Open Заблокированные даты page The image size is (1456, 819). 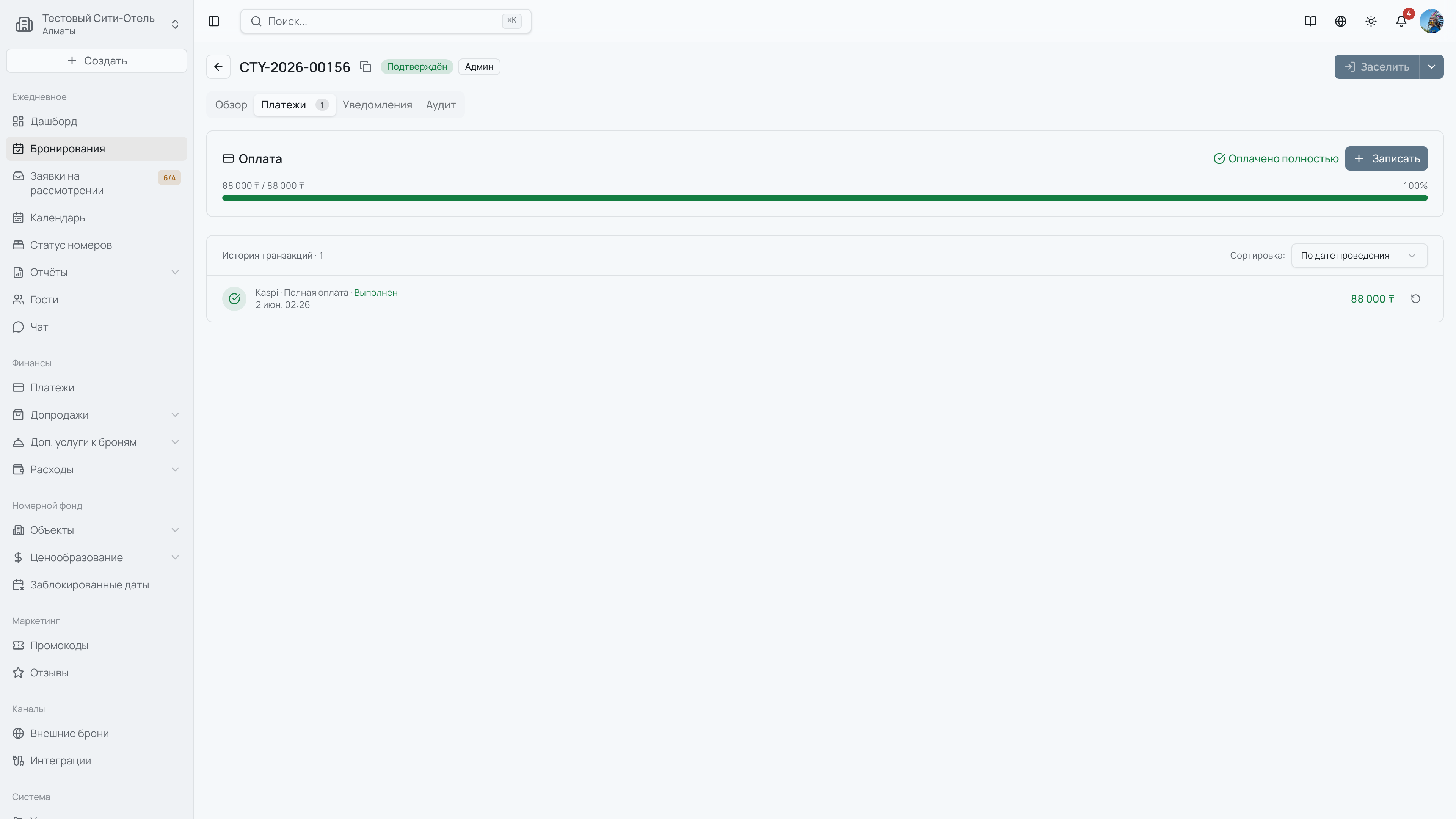[x=97, y=584]
